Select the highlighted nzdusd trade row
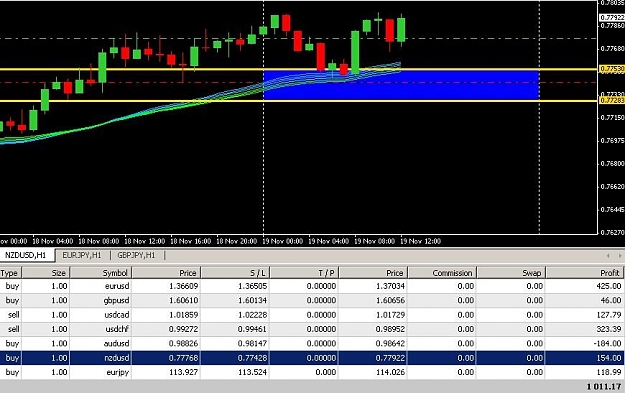The height and width of the screenshot is (393, 625). (x=312, y=358)
